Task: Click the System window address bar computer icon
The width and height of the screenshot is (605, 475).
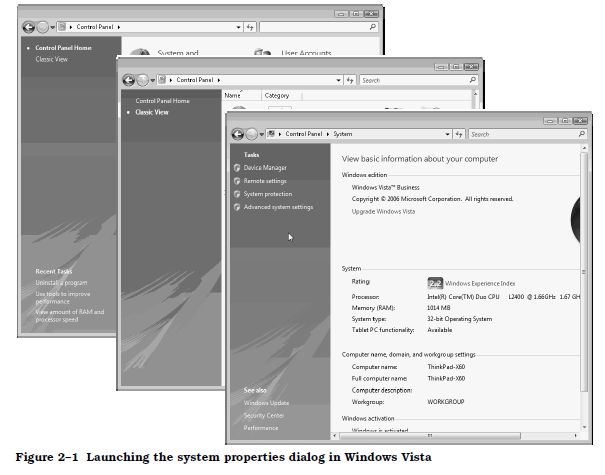Action: point(271,134)
